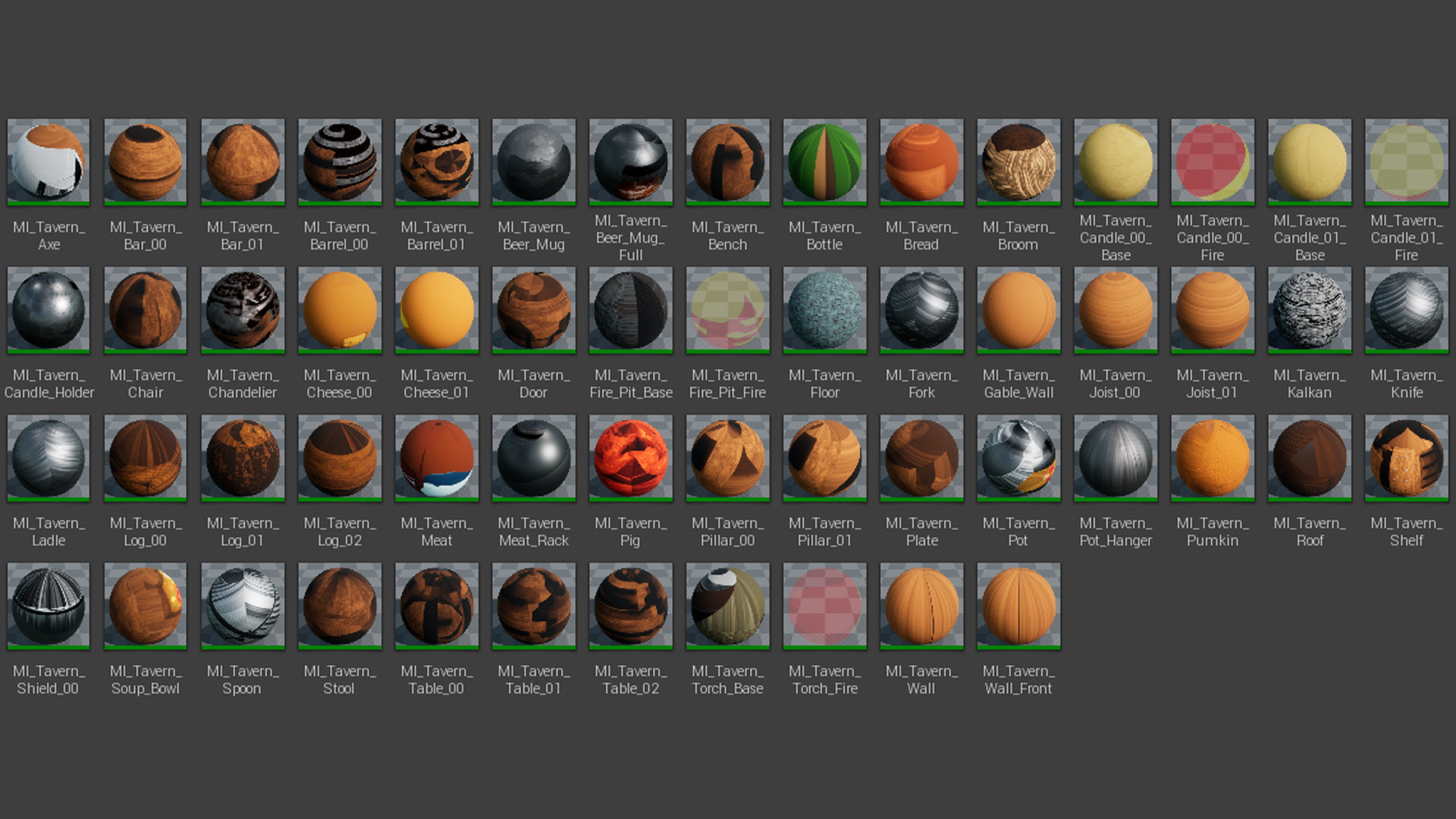The image size is (1456, 819).
Task: Click the MI_Tavern_Joist_00 thumbnail
Action: click(1116, 309)
